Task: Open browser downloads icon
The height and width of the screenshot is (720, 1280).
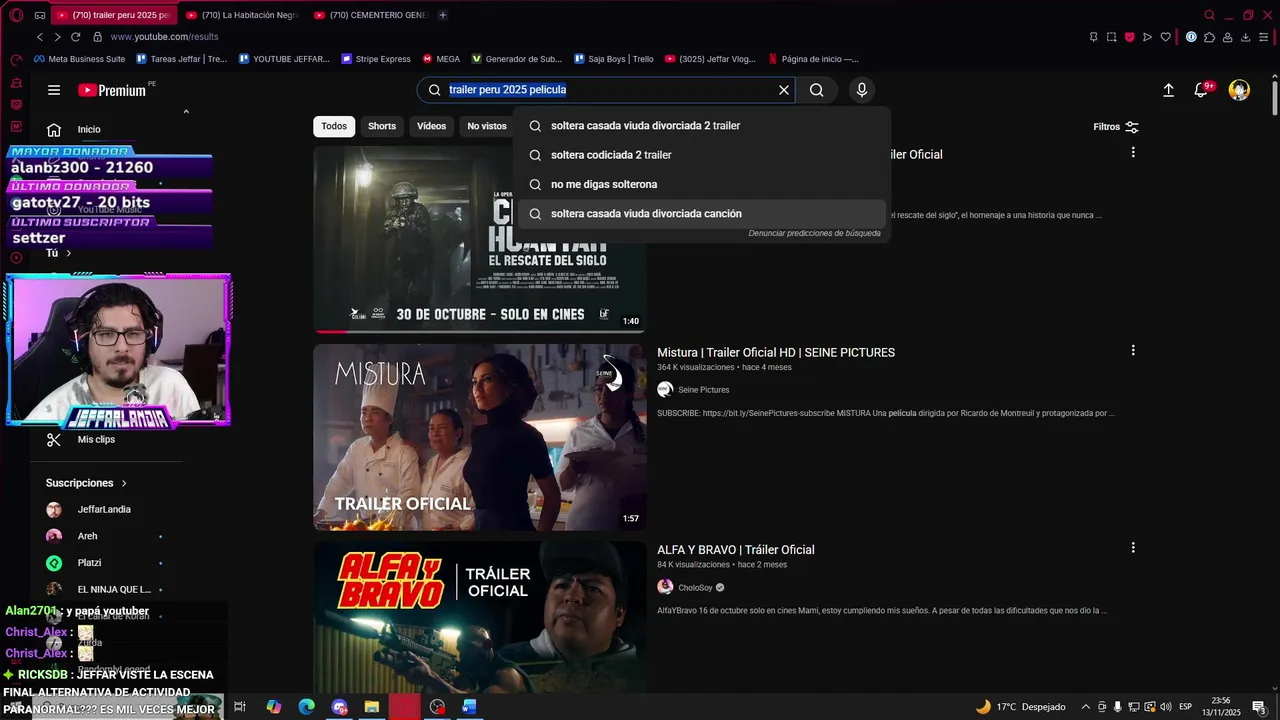Action: coord(1245,37)
